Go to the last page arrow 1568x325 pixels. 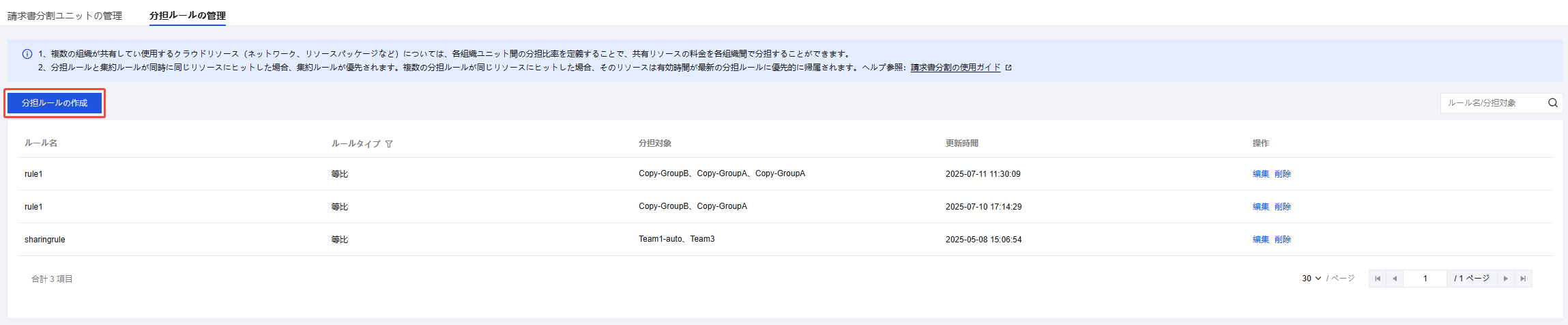pos(1523,279)
